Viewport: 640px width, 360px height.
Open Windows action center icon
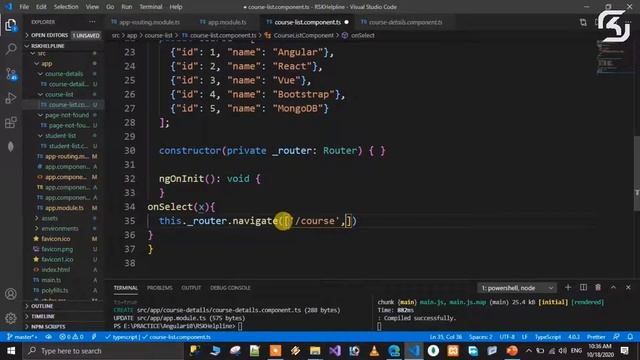point(624,351)
